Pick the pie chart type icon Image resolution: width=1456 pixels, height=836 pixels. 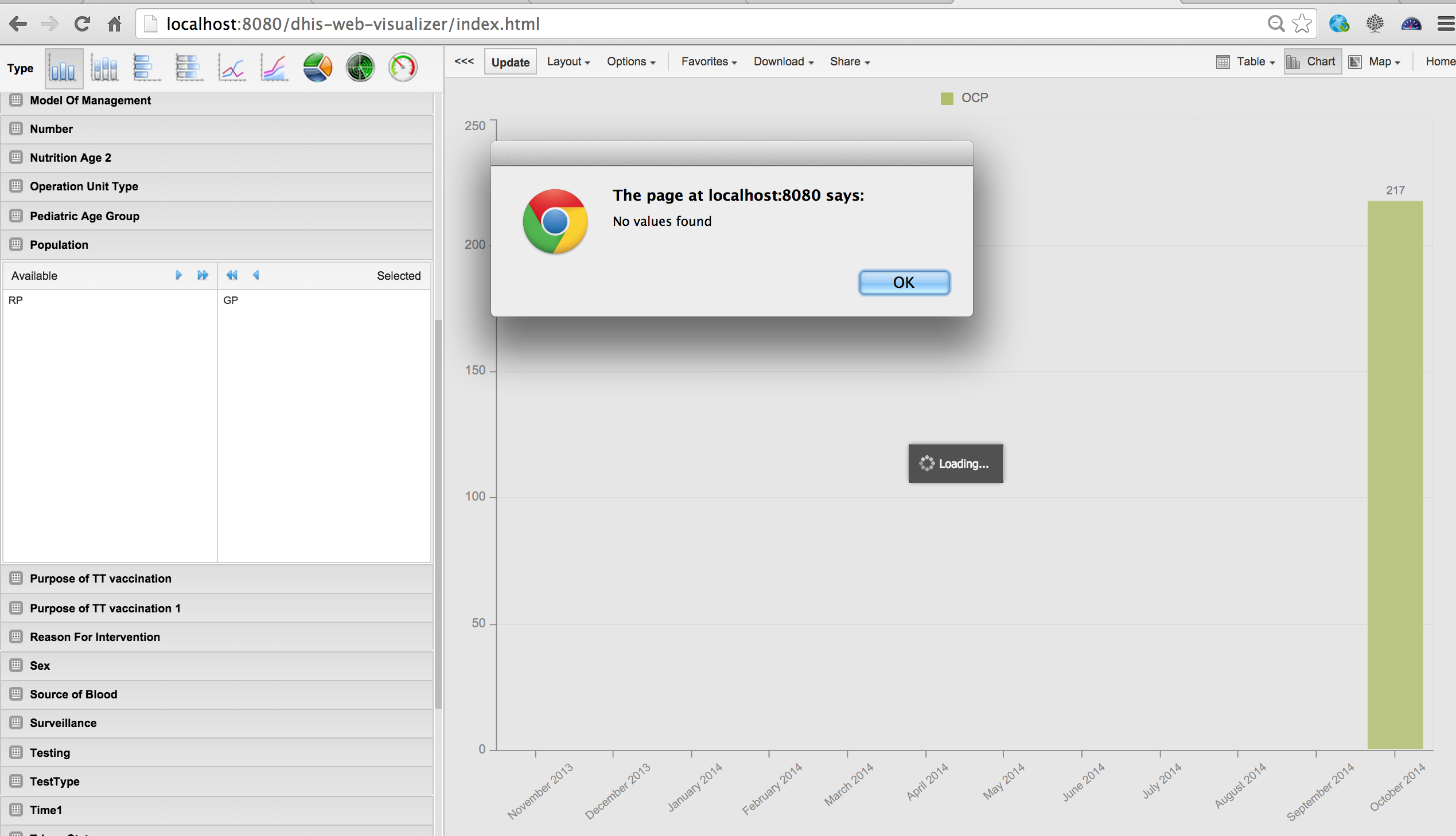318,68
